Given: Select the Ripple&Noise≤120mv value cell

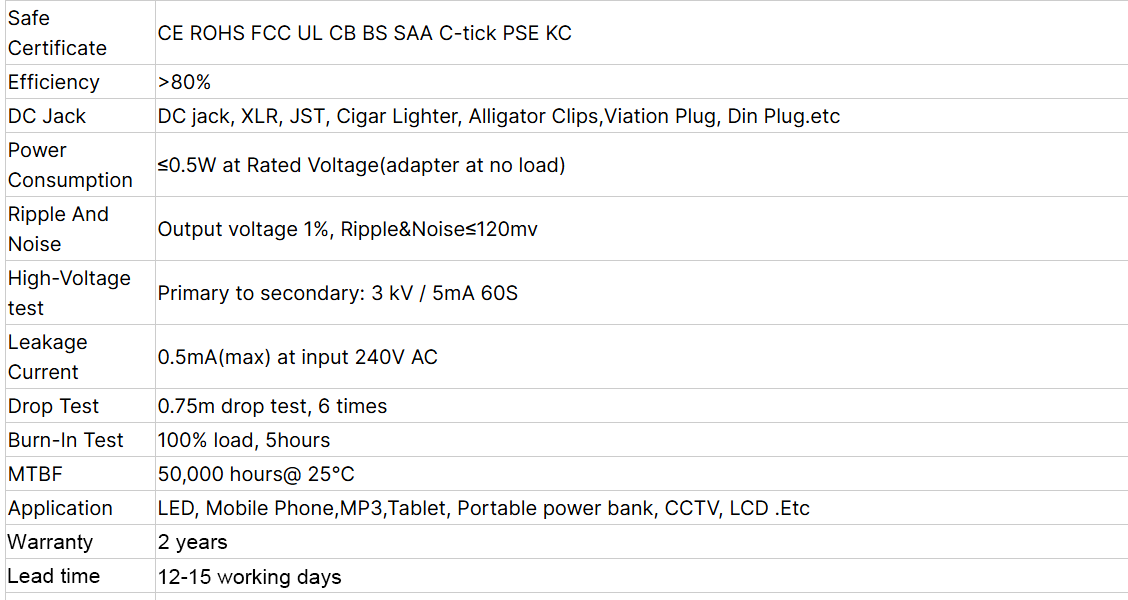Looking at the screenshot, I should tap(347, 229).
